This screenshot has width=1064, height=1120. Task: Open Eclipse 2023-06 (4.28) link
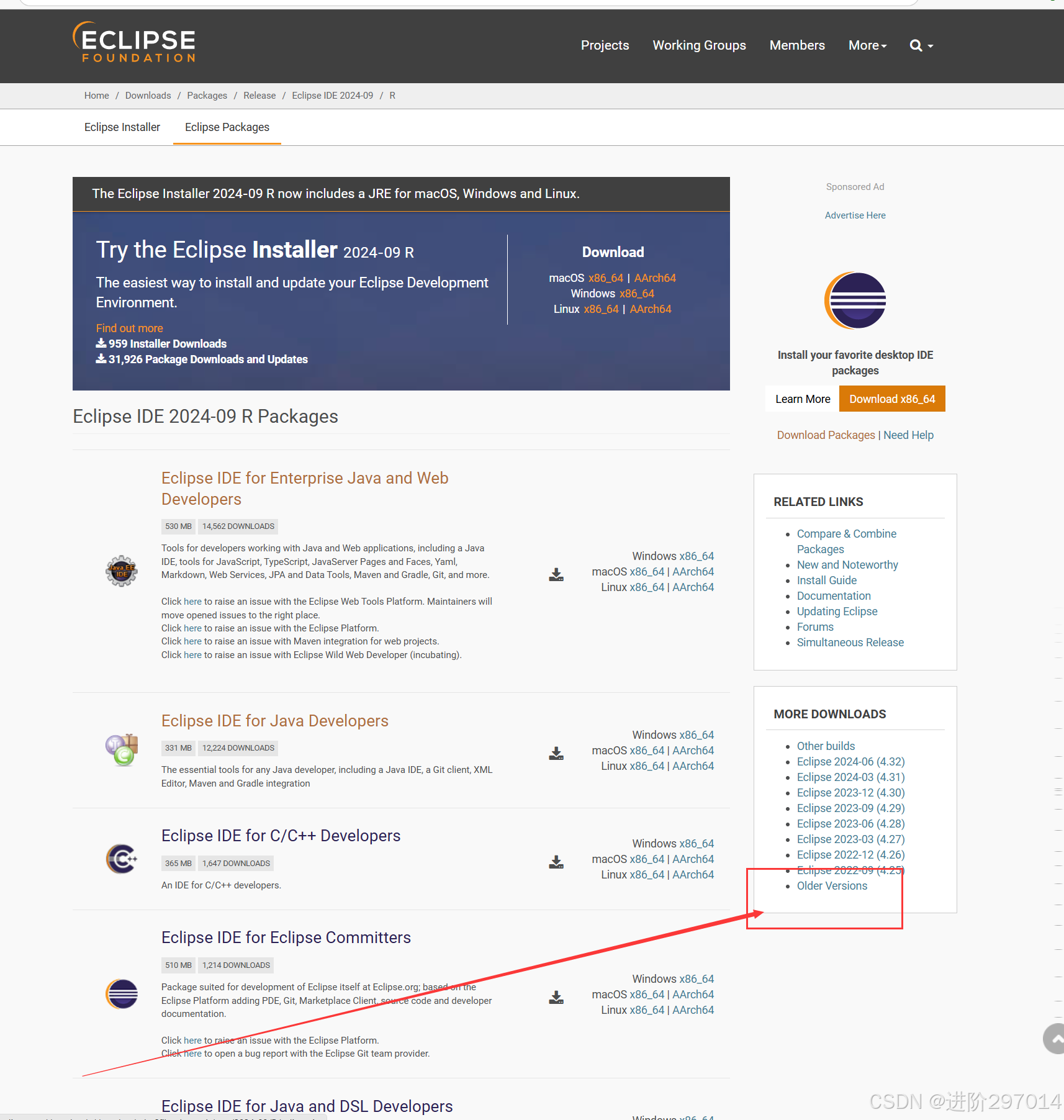click(x=850, y=824)
